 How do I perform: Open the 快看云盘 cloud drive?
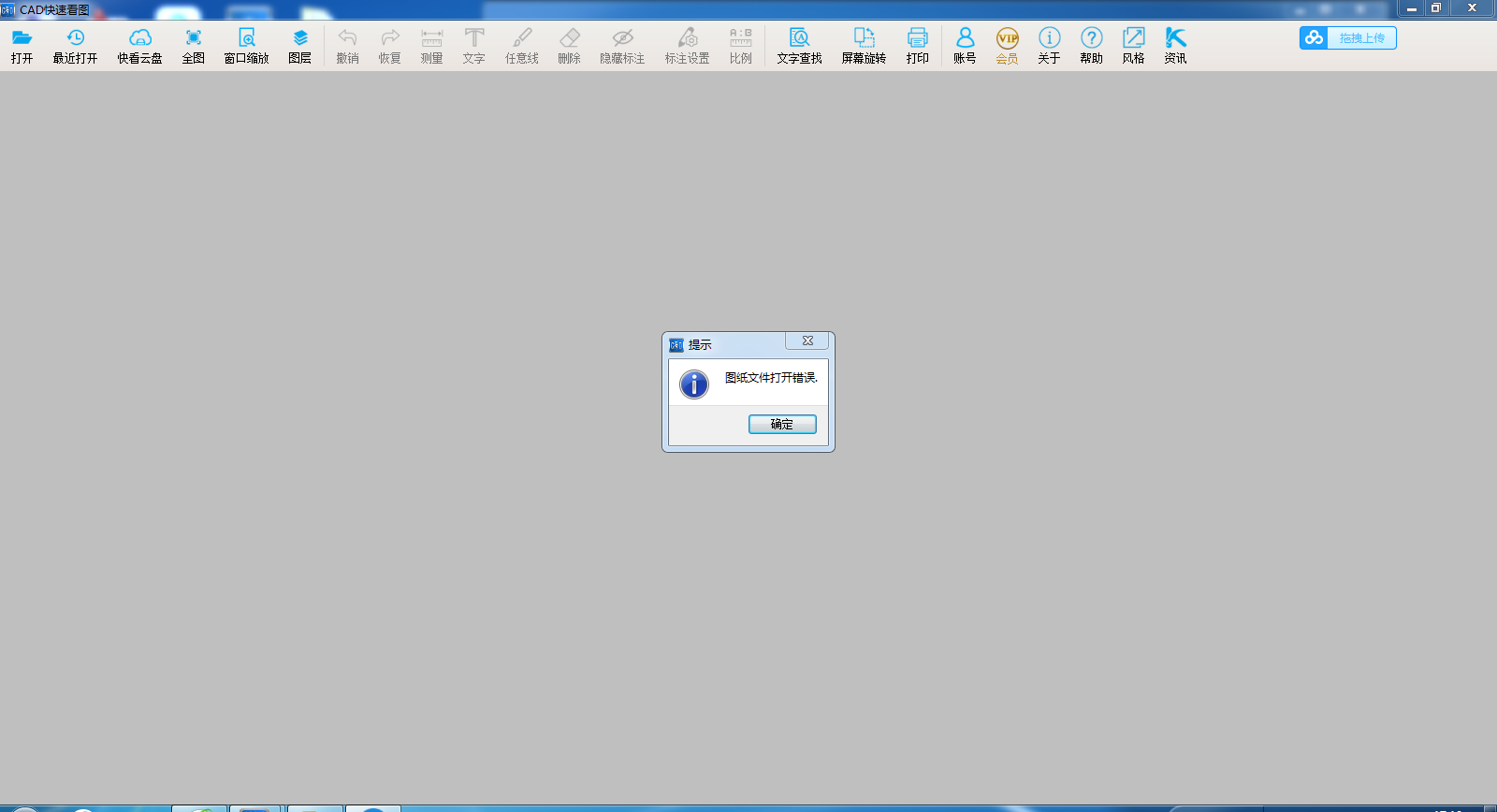point(140,46)
